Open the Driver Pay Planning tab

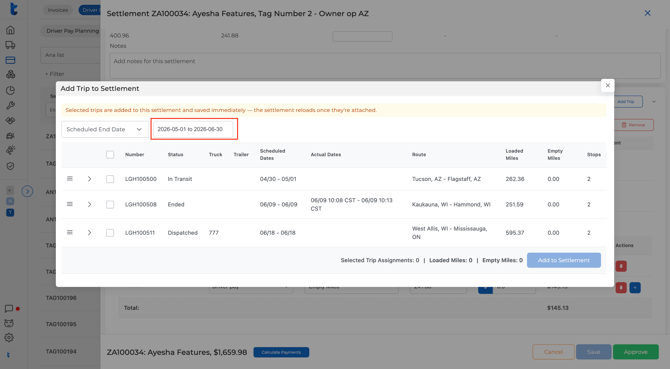pyautogui.click(x=71, y=31)
